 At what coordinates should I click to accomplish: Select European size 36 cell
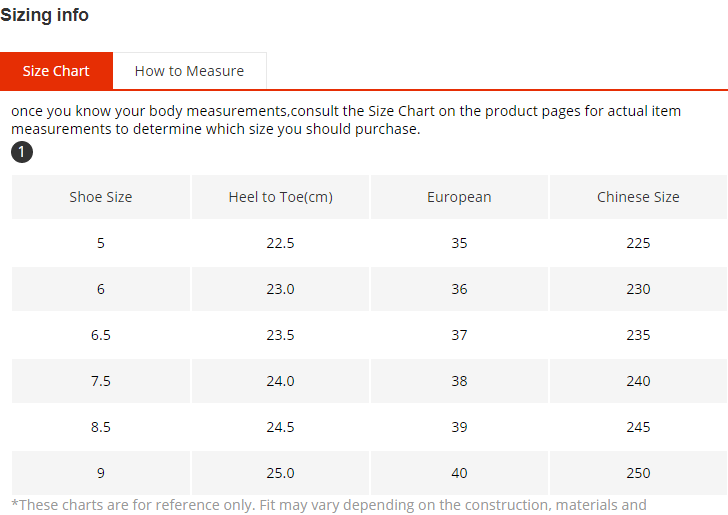tap(459, 289)
